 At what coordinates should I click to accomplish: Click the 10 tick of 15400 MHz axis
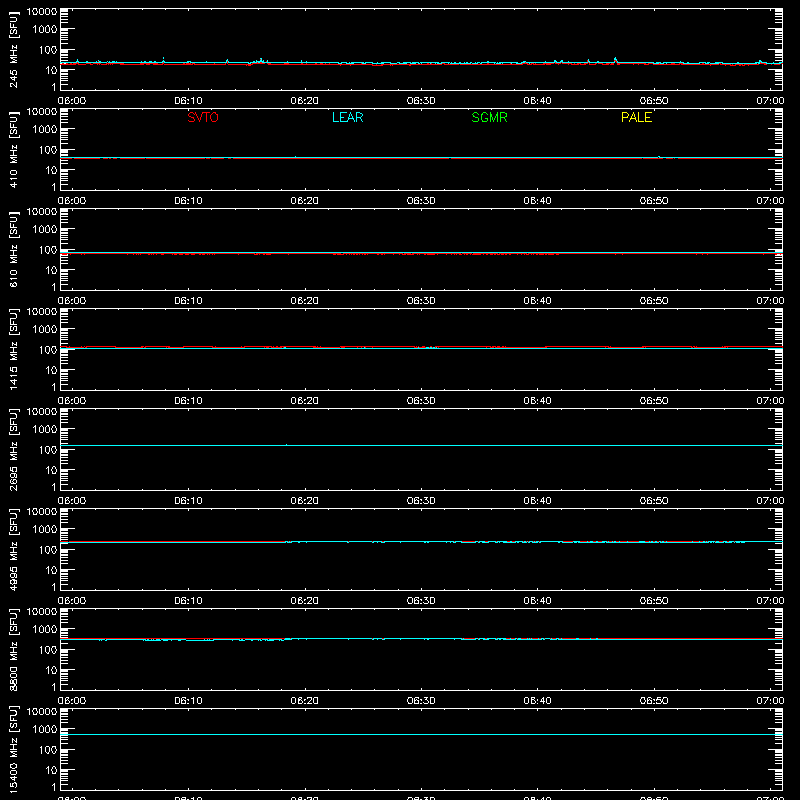click(51, 770)
